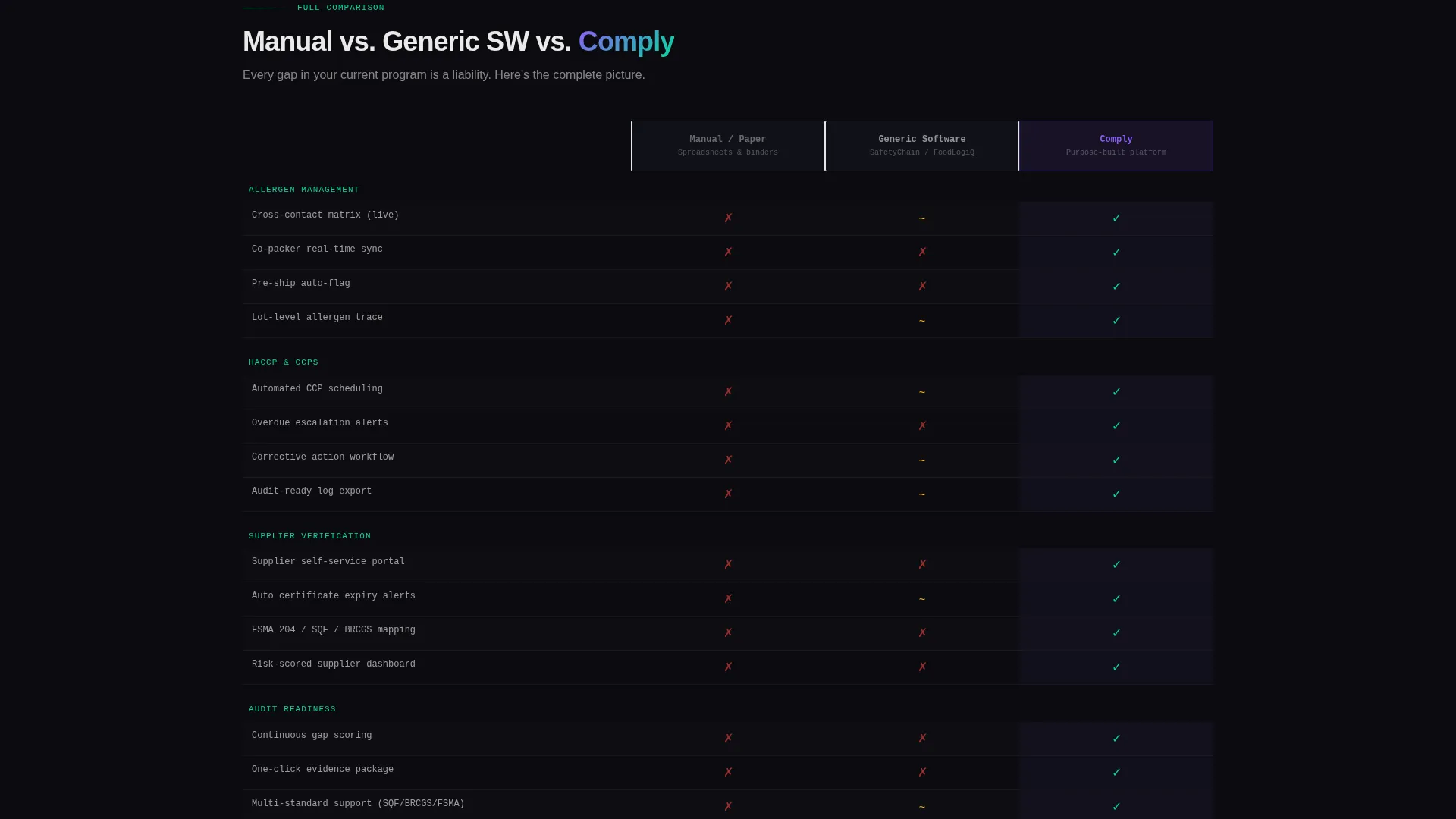Click Comply checkmark for Pre-ship auto-flag
Screen dimensions: 1456x819
point(1116,287)
